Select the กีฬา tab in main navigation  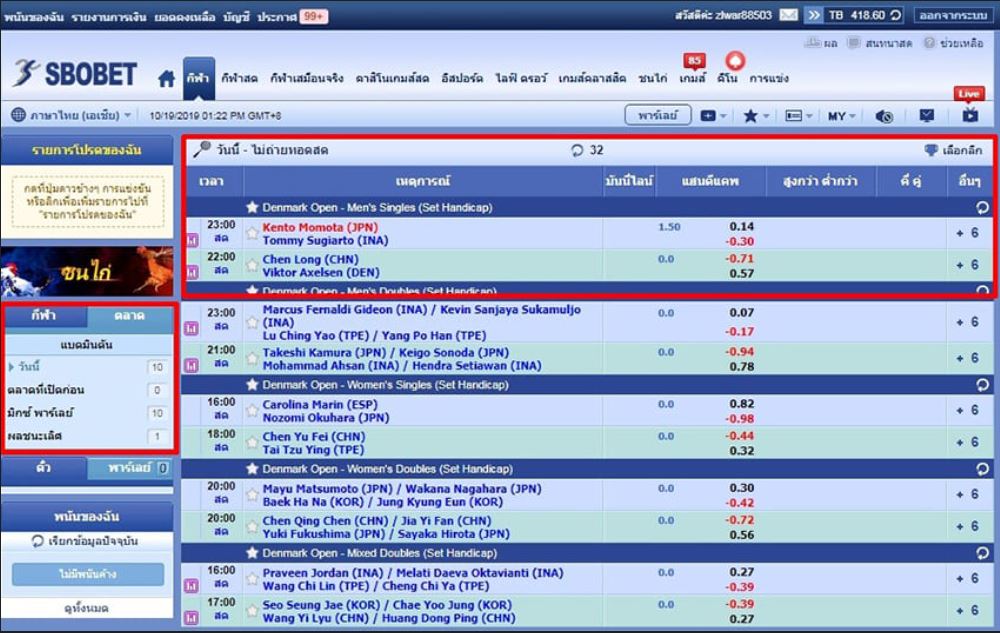click(198, 78)
